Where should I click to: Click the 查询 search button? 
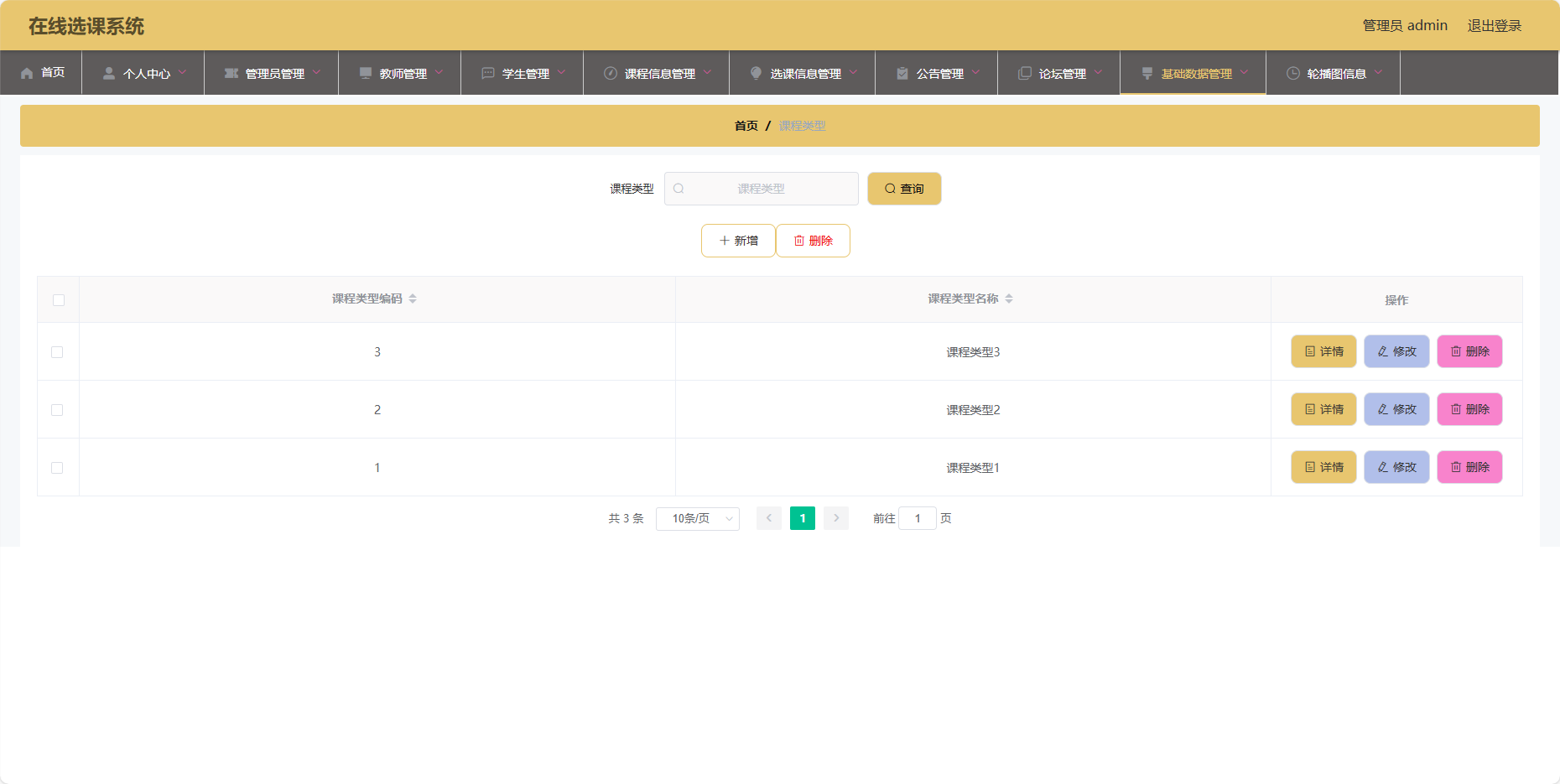tap(904, 189)
